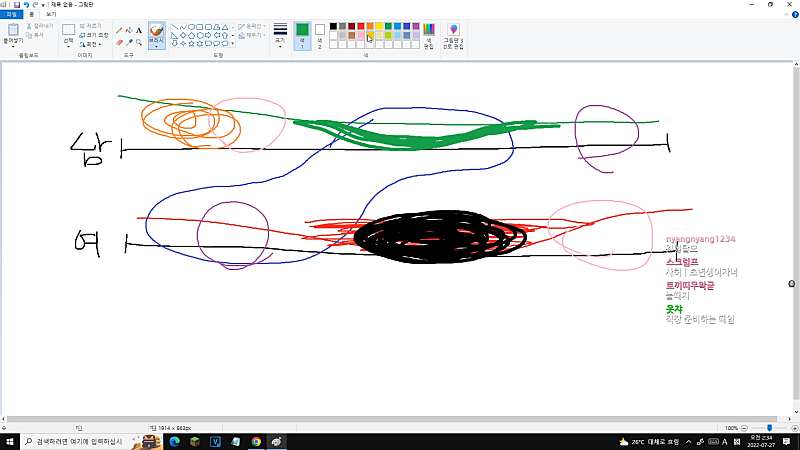Click the Resize image tool
The width and height of the screenshot is (800, 450).
click(94, 35)
